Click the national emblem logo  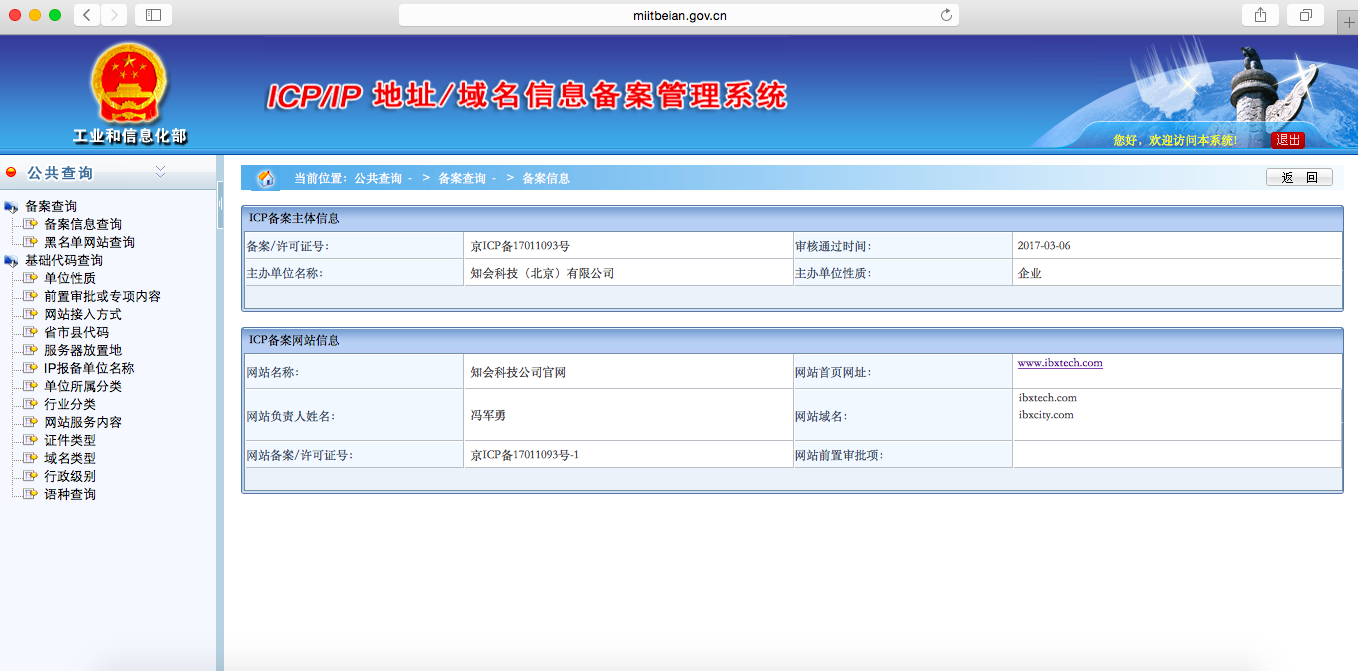coord(129,84)
